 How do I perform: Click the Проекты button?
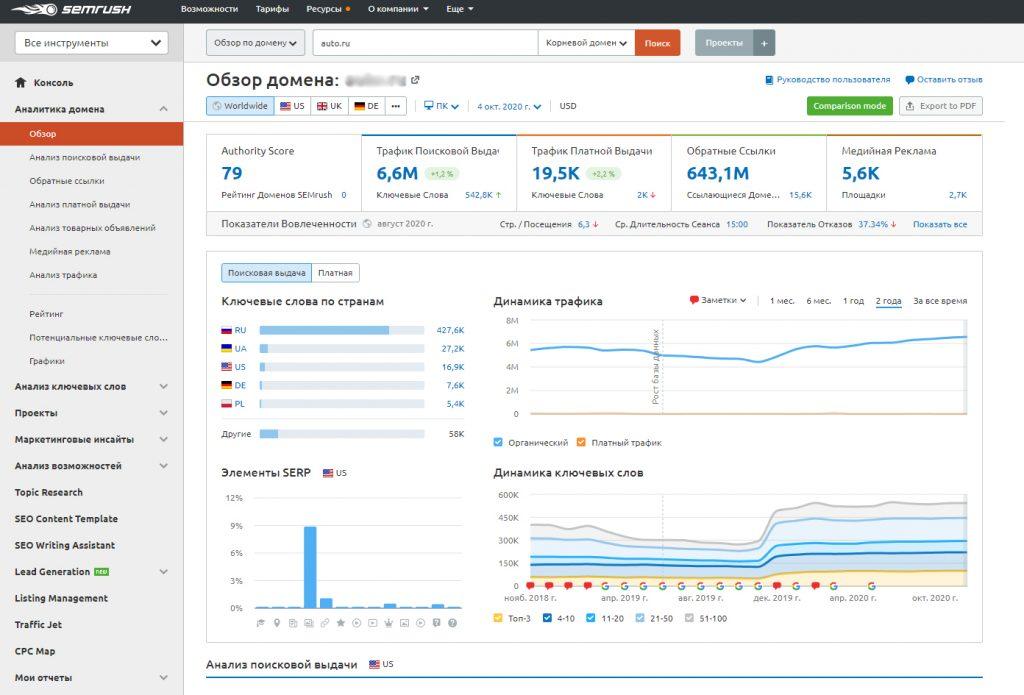click(x=724, y=43)
